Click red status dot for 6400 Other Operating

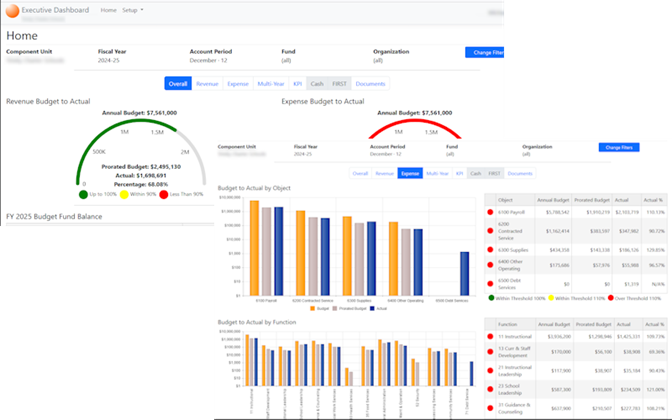490,265
